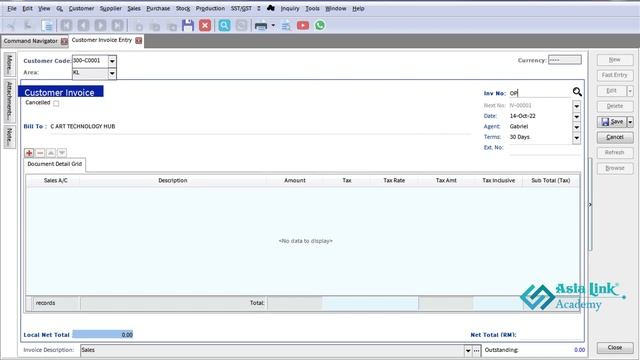640x360 pixels.
Task: Go to last record toolbar icon
Action: 118,26
